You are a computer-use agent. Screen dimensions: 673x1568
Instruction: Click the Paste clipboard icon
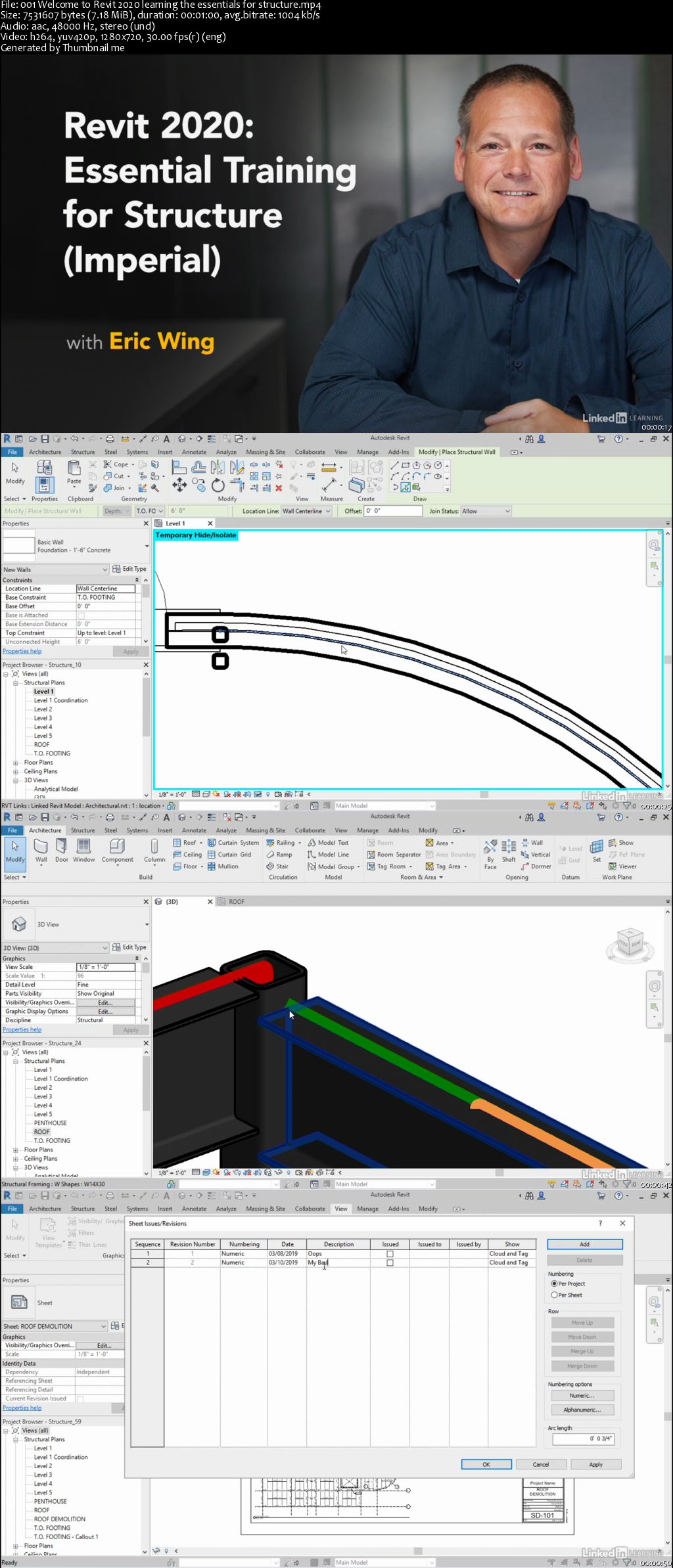74,468
